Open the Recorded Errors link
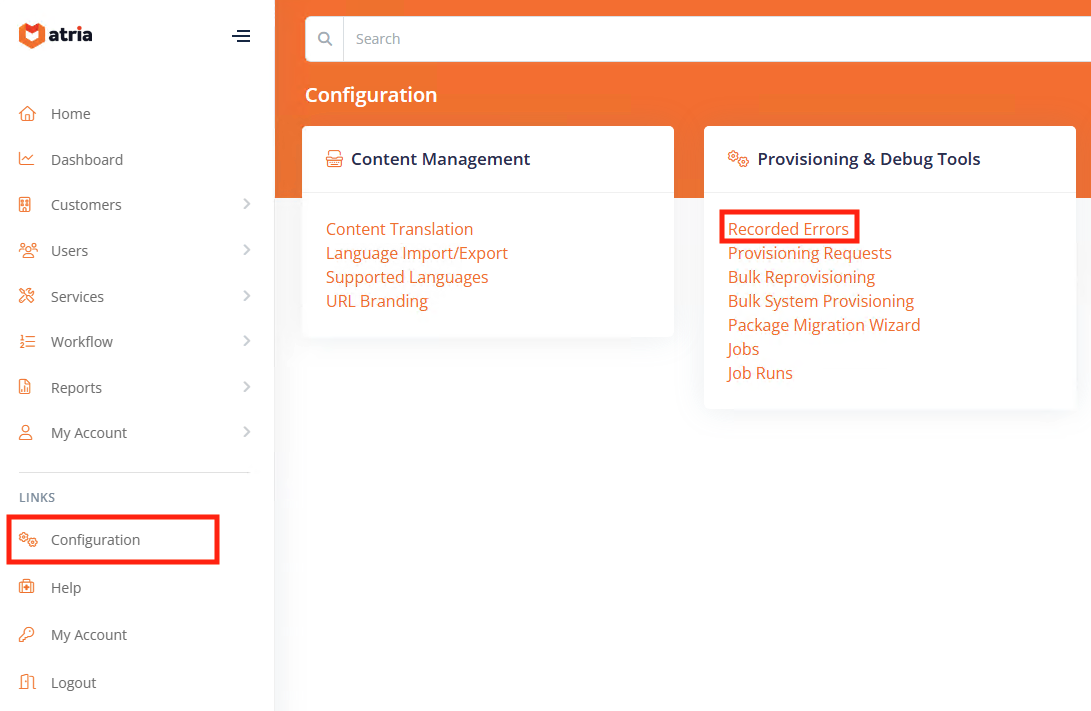The image size is (1091, 711). [x=788, y=229]
